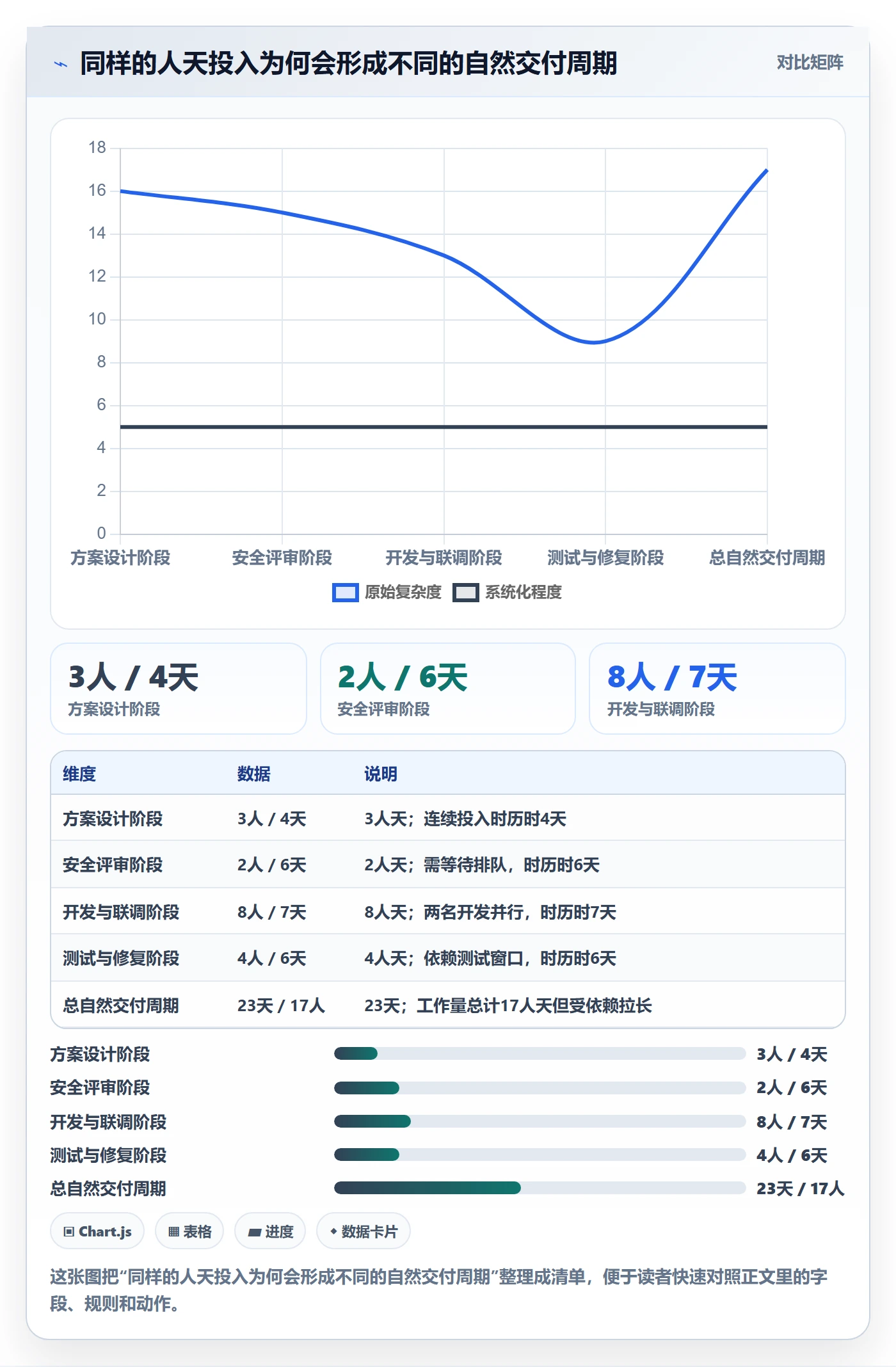Image resolution: width=896 pixels, height=1367 pixels.
Task: Select table row 测试与修复阶段
Action: pos(448,957)
